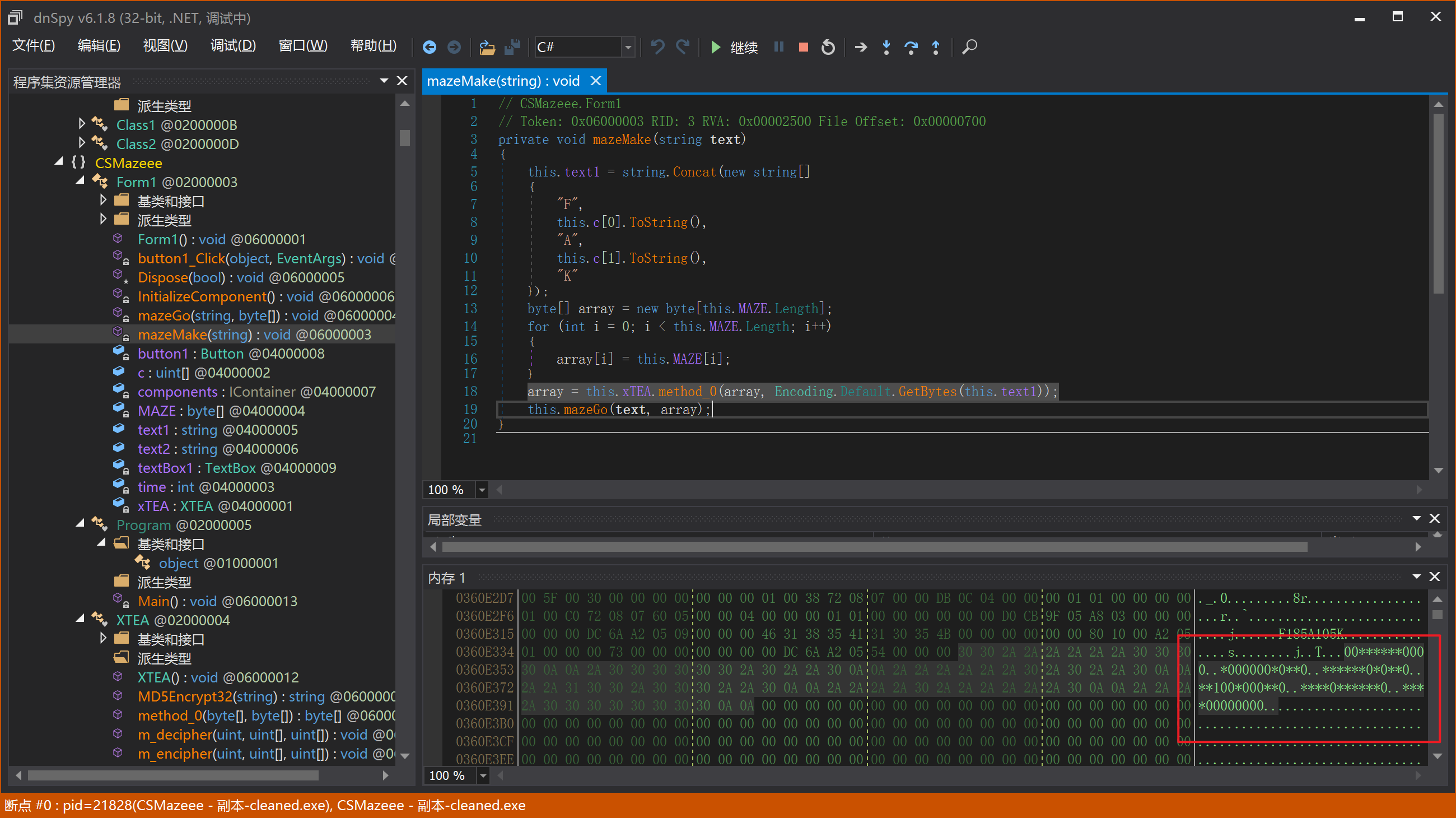
Task: Expand Class2 @0200000D node
Action: click(x=81, y=142)
